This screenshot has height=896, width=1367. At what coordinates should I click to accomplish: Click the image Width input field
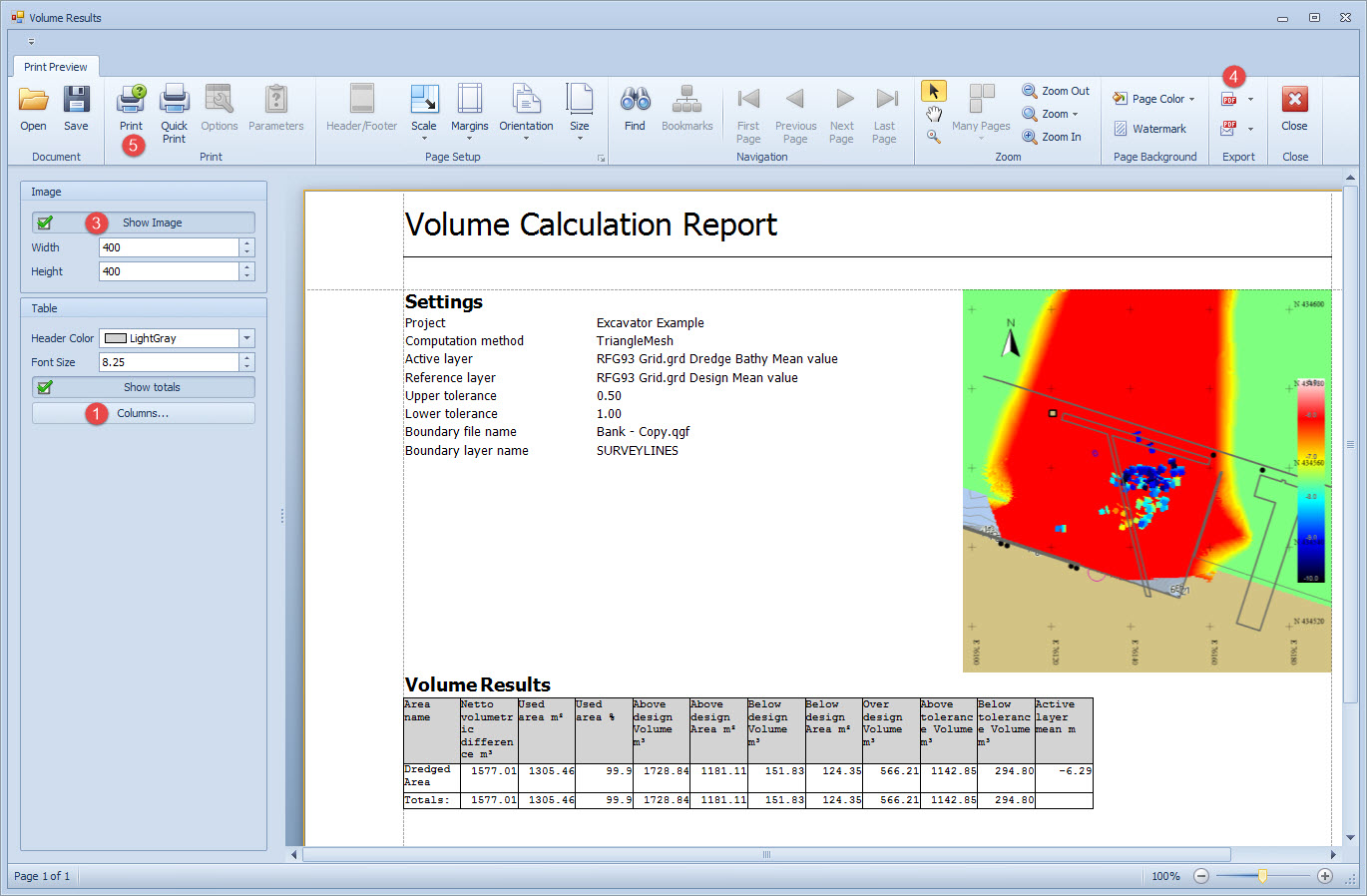tap(169, 247)
